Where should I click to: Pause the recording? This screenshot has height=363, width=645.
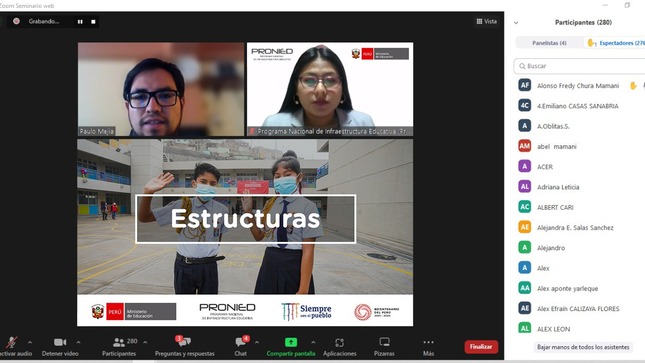click(x=80, y=22)
